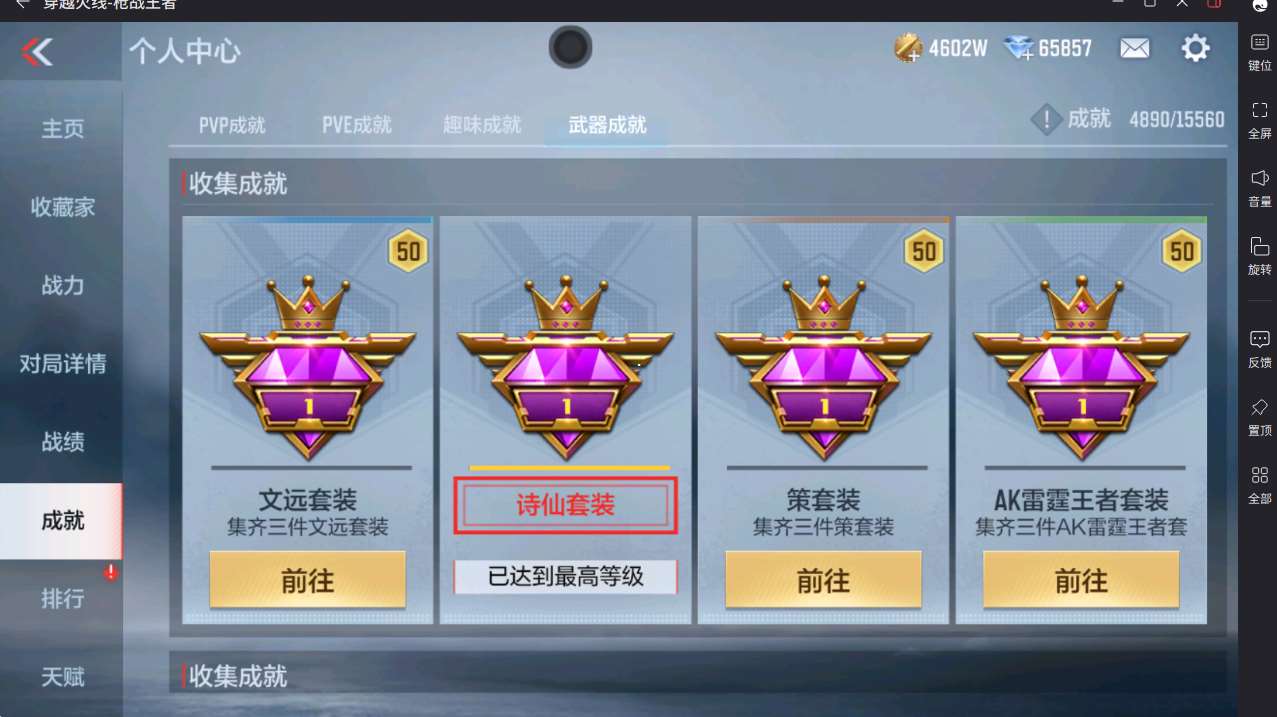Toggle 全屏 fullscreen icon
1277x717 pixels.
[x=1260, y=110]
